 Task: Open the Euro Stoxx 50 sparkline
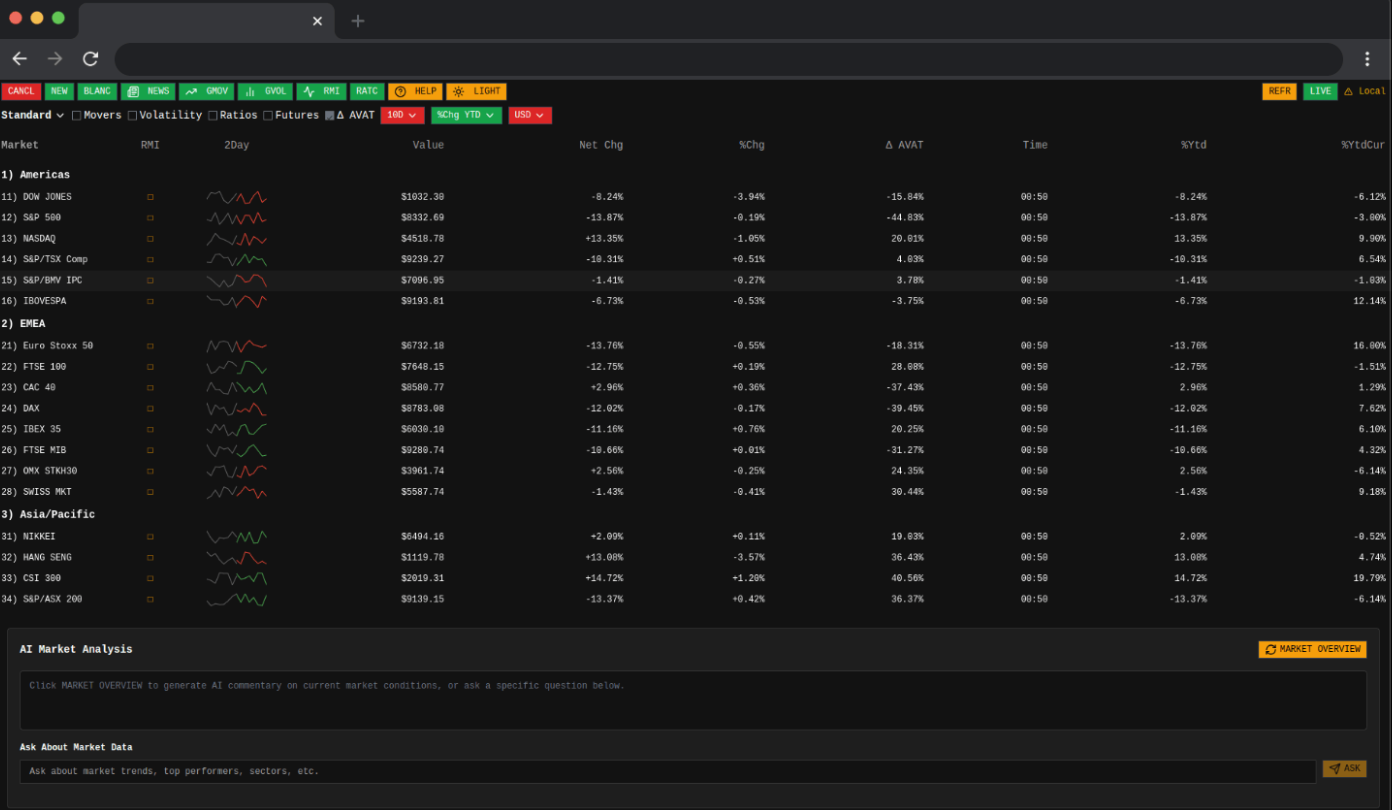(237, 346)
